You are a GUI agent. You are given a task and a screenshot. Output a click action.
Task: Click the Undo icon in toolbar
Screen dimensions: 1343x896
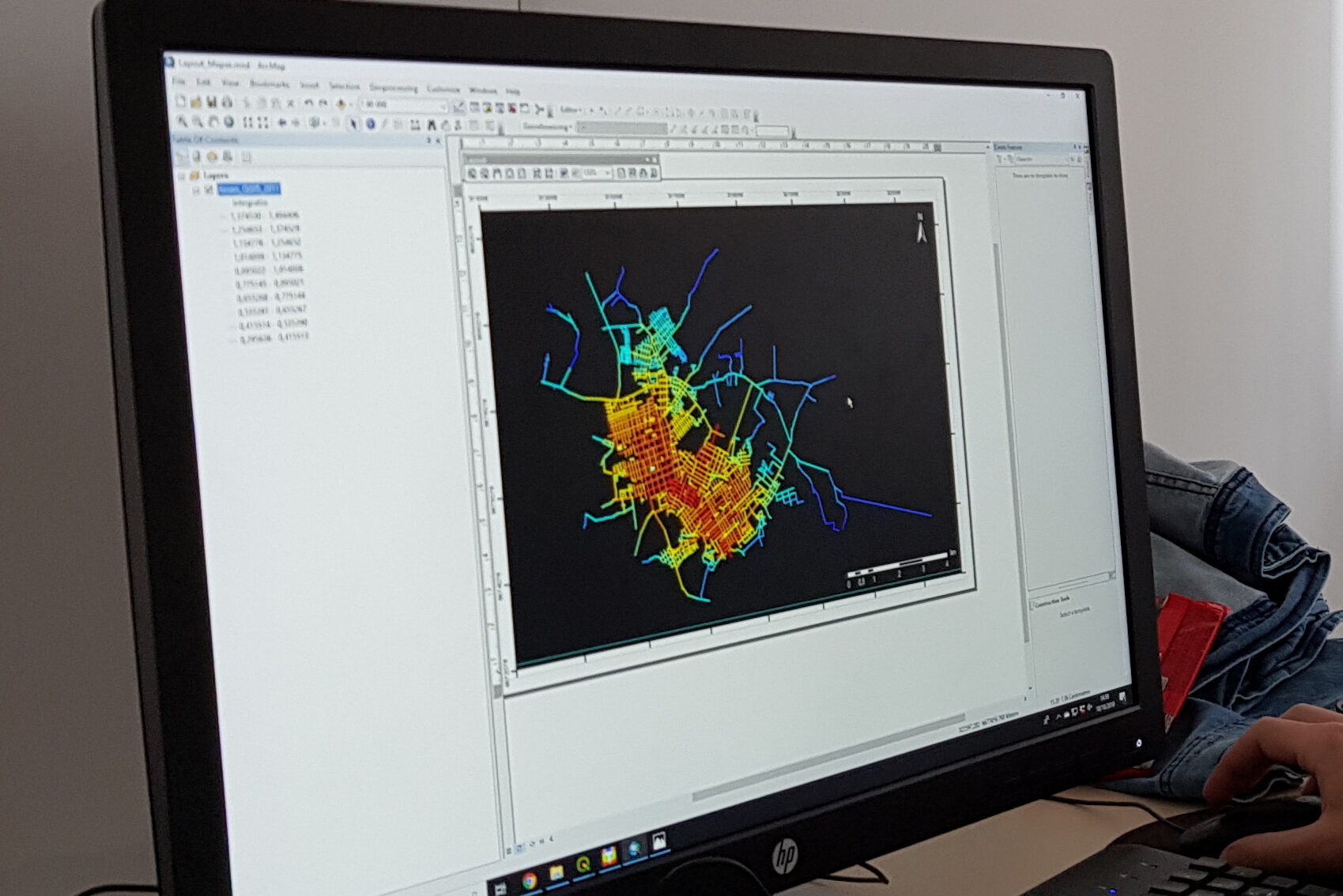click(x=308, y=104)
